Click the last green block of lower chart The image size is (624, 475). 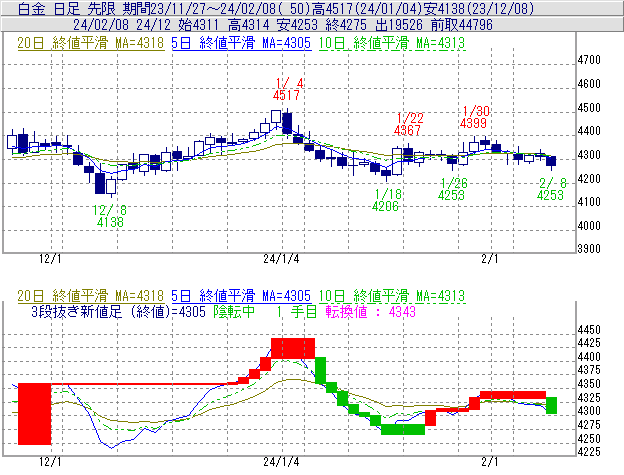[x=552, y=405]
